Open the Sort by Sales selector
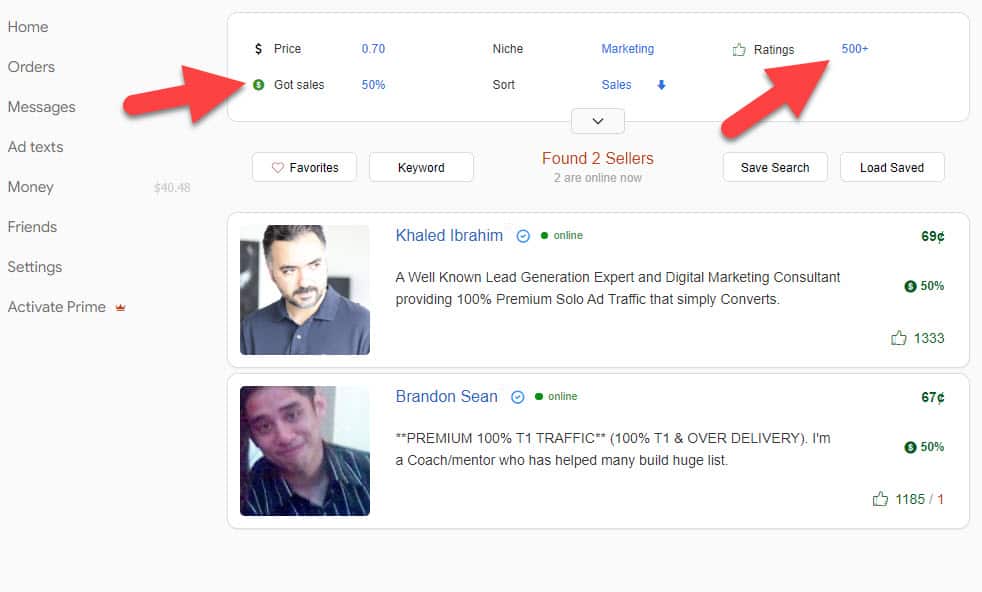The height and width of the screenshot is (592, 982). tap(616, 85)
